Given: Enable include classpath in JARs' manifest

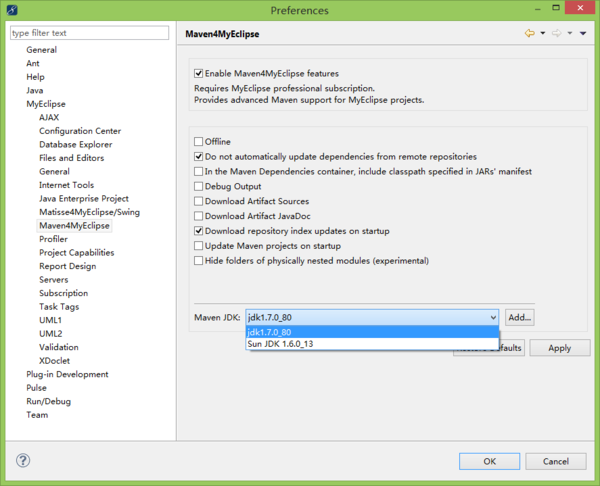Looking at the screenshot, I should 198,171.
